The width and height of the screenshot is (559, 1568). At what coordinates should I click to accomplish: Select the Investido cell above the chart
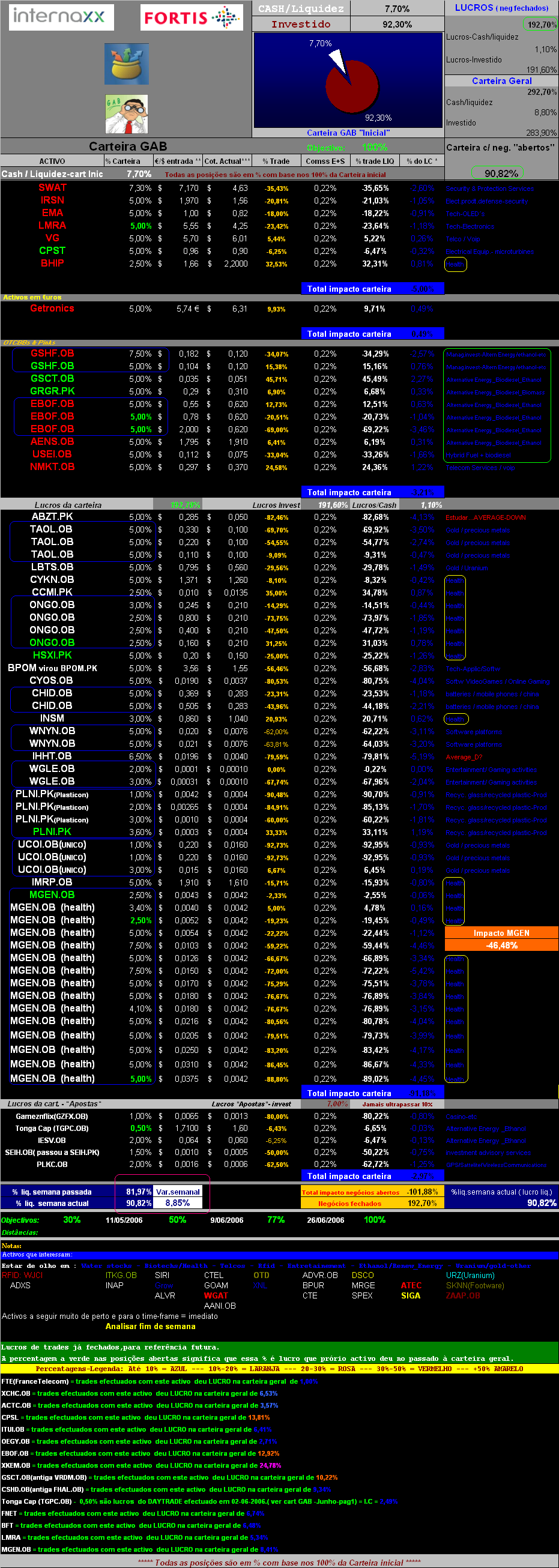click(x=301, y=25)
